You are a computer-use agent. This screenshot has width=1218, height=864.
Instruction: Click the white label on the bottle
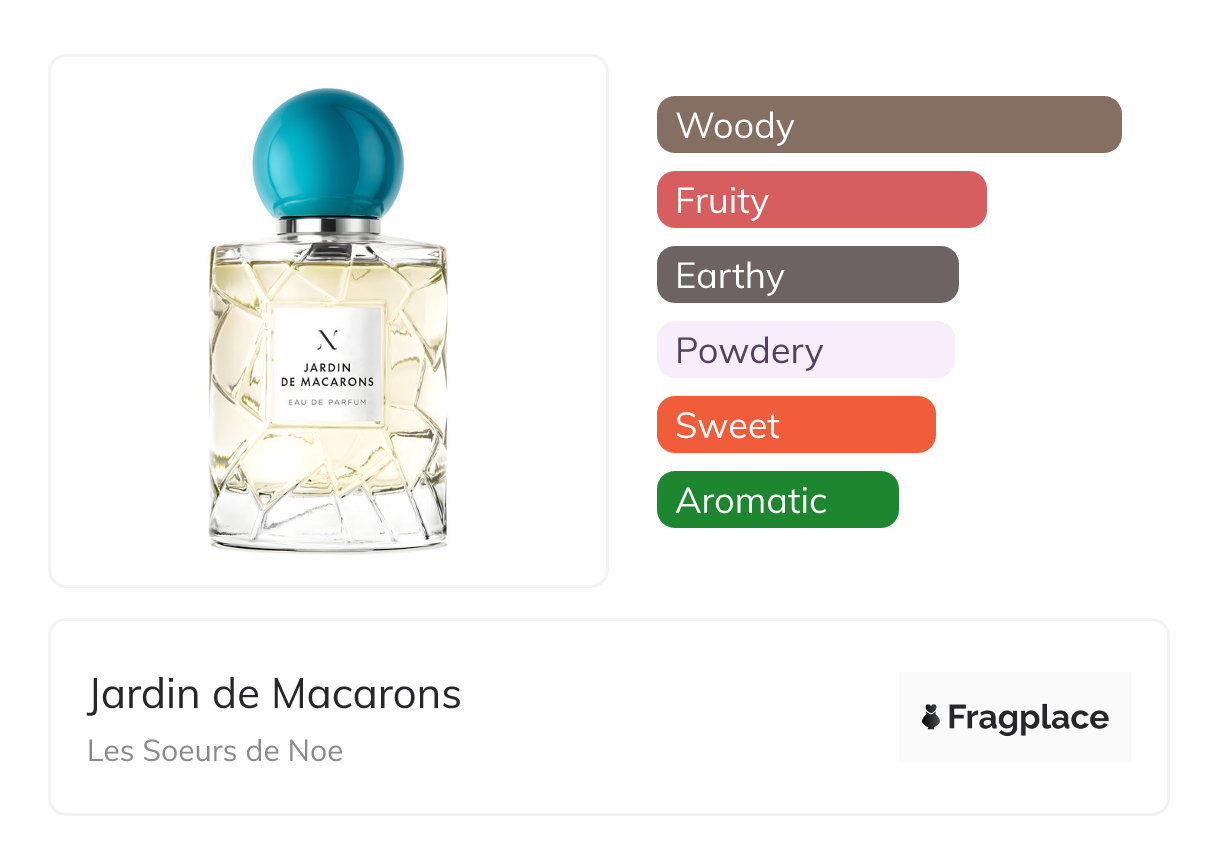pyautogui.click(x=328, y=368)
